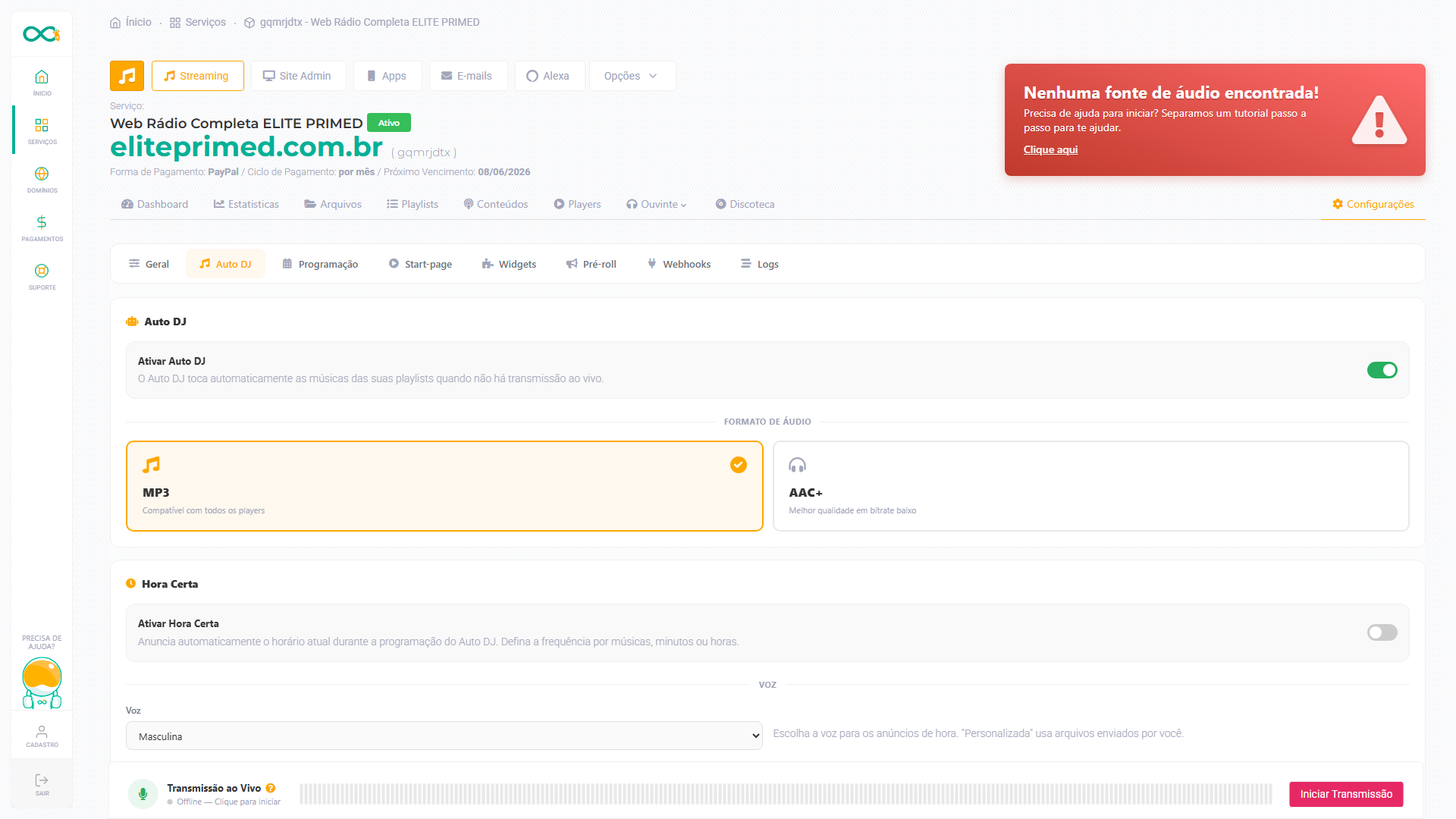Click the eliteprimed.com.br domain title
The height and width of the screenshot is (819, 1456).
pyautogui.click(x=246, y=146)
